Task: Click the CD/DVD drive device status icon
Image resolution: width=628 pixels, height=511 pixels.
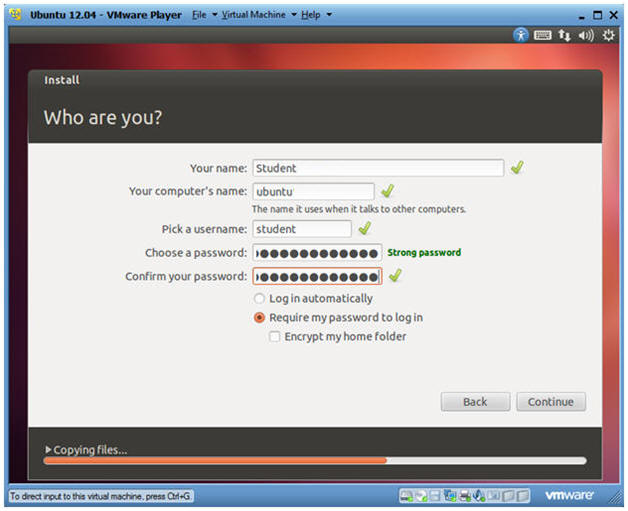Action: (x=422, y=497)
